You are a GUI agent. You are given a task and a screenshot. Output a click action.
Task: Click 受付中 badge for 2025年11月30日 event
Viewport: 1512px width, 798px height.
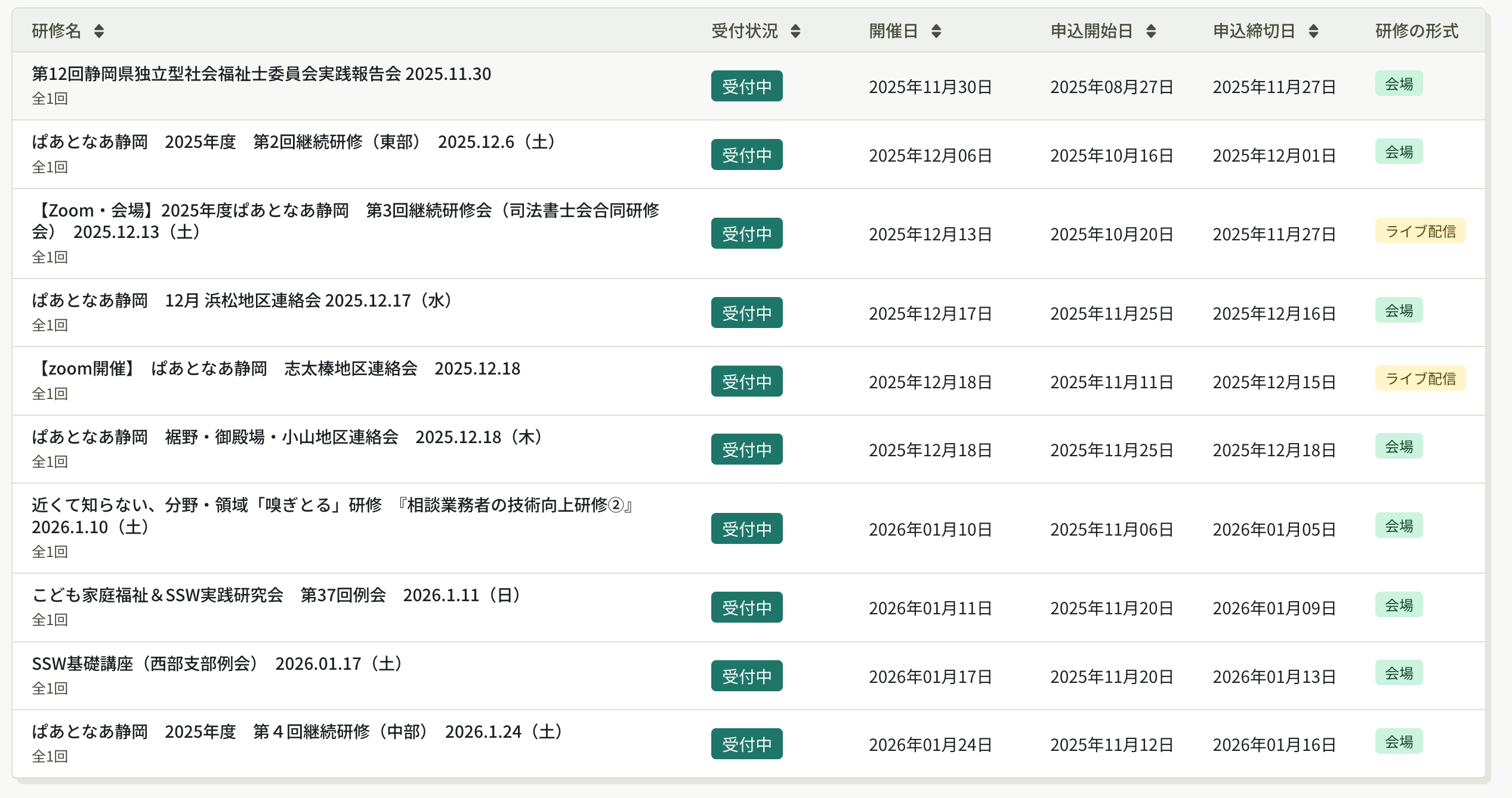pyautogui.click(x=746, y=86)
